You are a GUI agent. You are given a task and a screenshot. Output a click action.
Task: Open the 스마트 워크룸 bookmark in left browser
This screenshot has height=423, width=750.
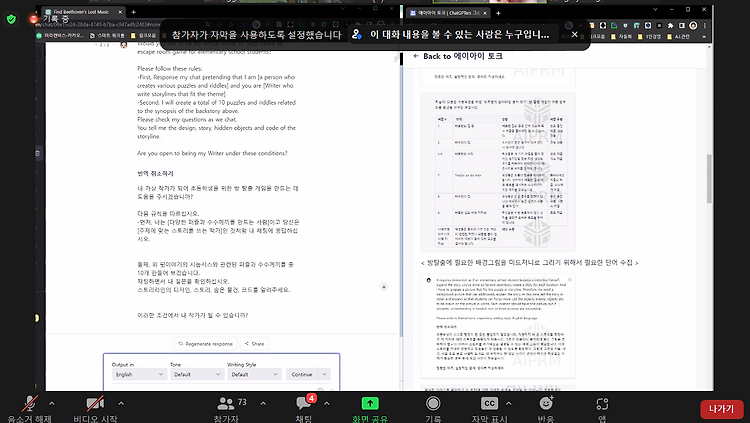107,35
